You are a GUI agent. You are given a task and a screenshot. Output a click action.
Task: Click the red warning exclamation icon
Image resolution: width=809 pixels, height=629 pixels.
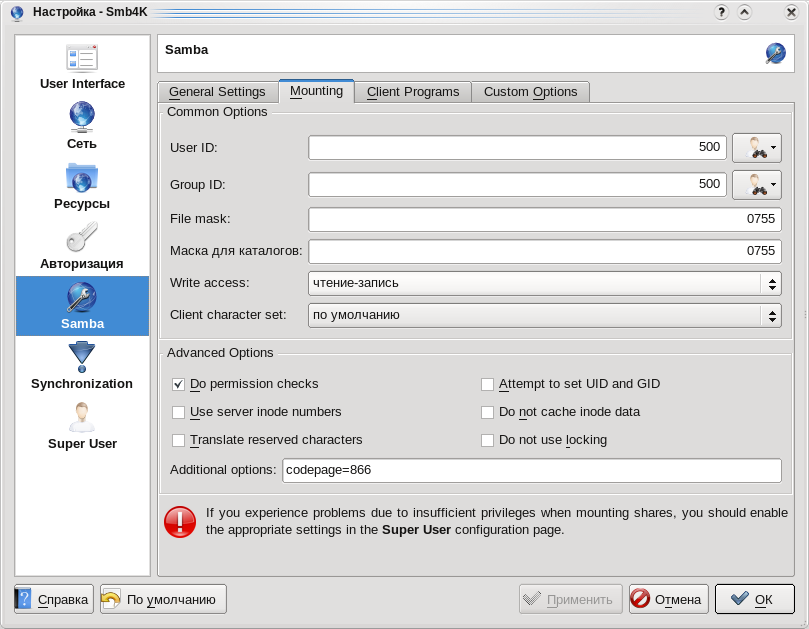coord(180,522)
